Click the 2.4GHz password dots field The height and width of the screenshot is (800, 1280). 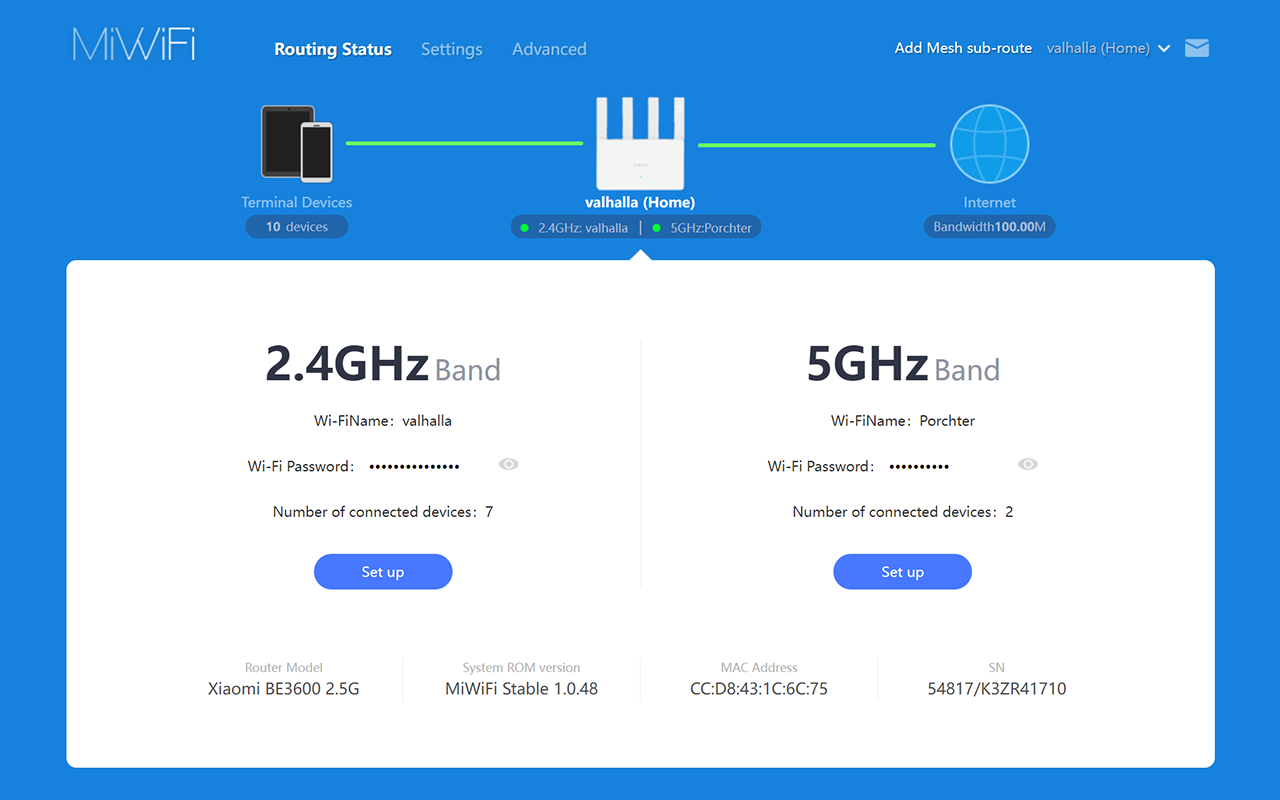tap(414, 466)
